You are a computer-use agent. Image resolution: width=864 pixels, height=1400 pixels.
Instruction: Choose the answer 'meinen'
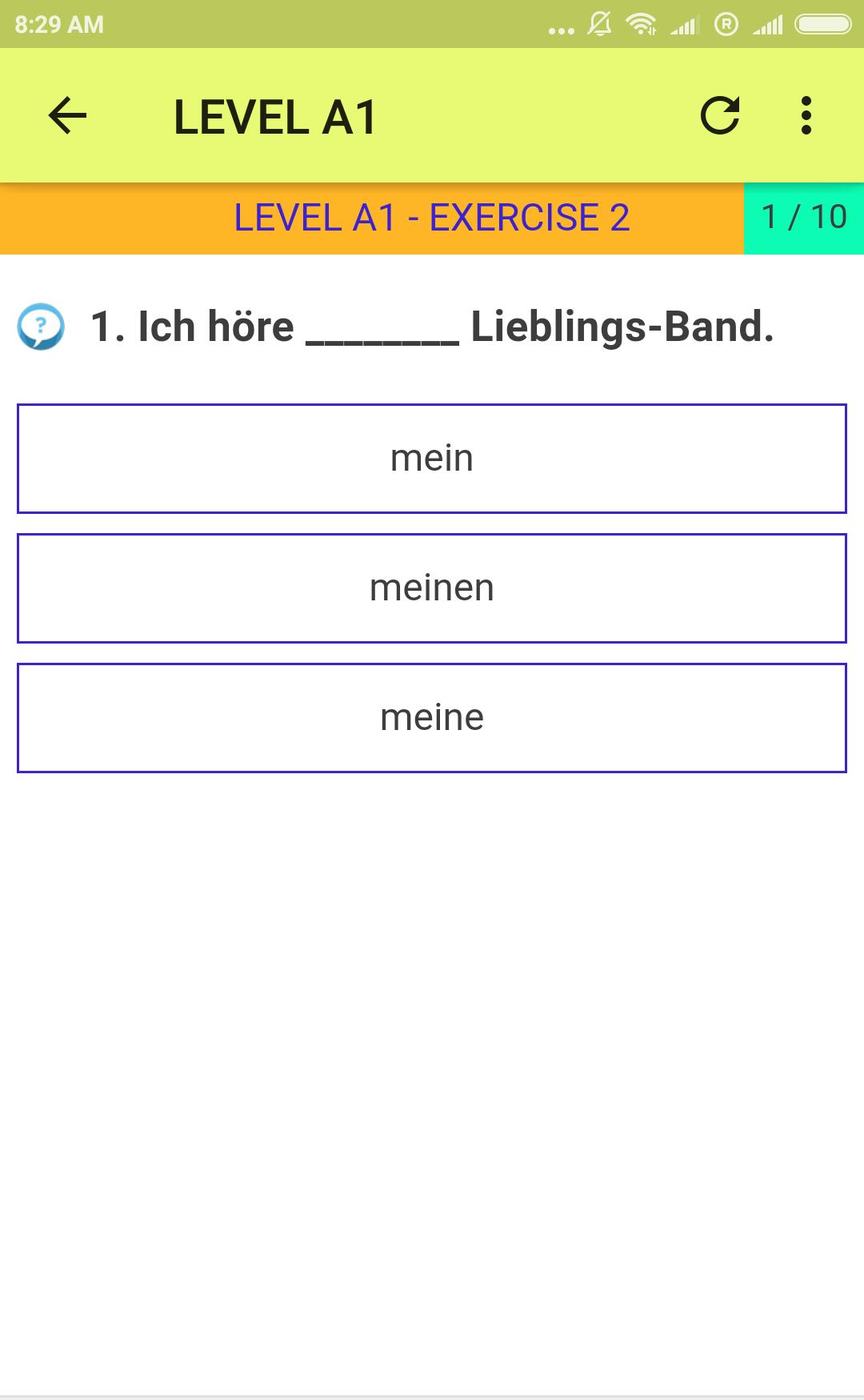(432, 588)
